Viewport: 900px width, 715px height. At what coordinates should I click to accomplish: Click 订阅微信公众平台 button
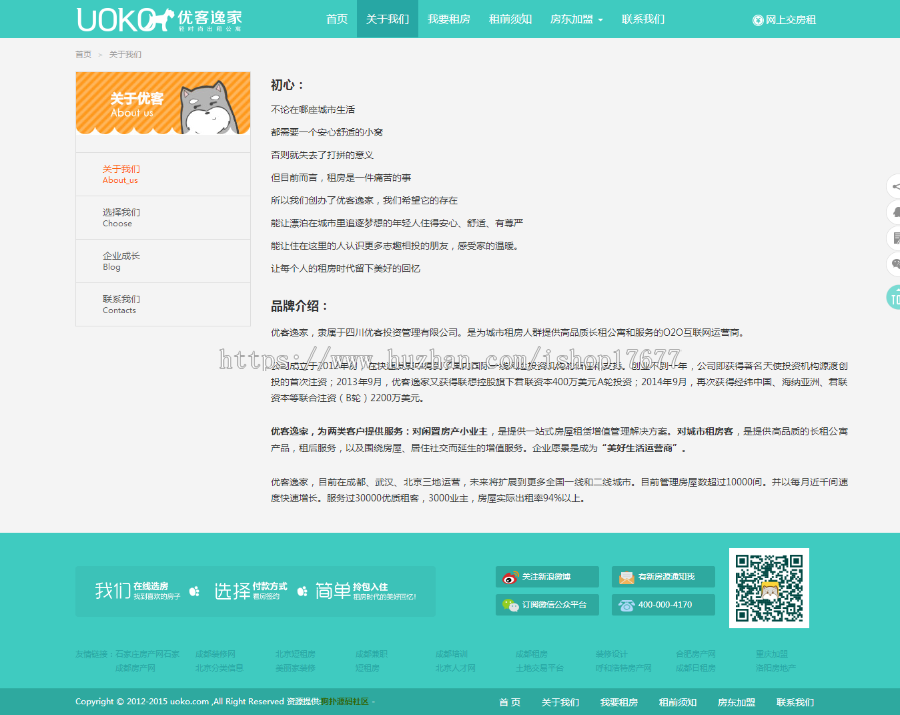coord(547,604)
